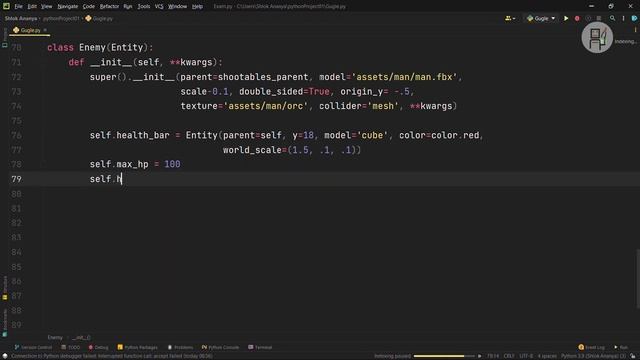The image size is (640, 360).
Task: Click the round avatar sketch thumbnail
Action: tap(597, 38)
